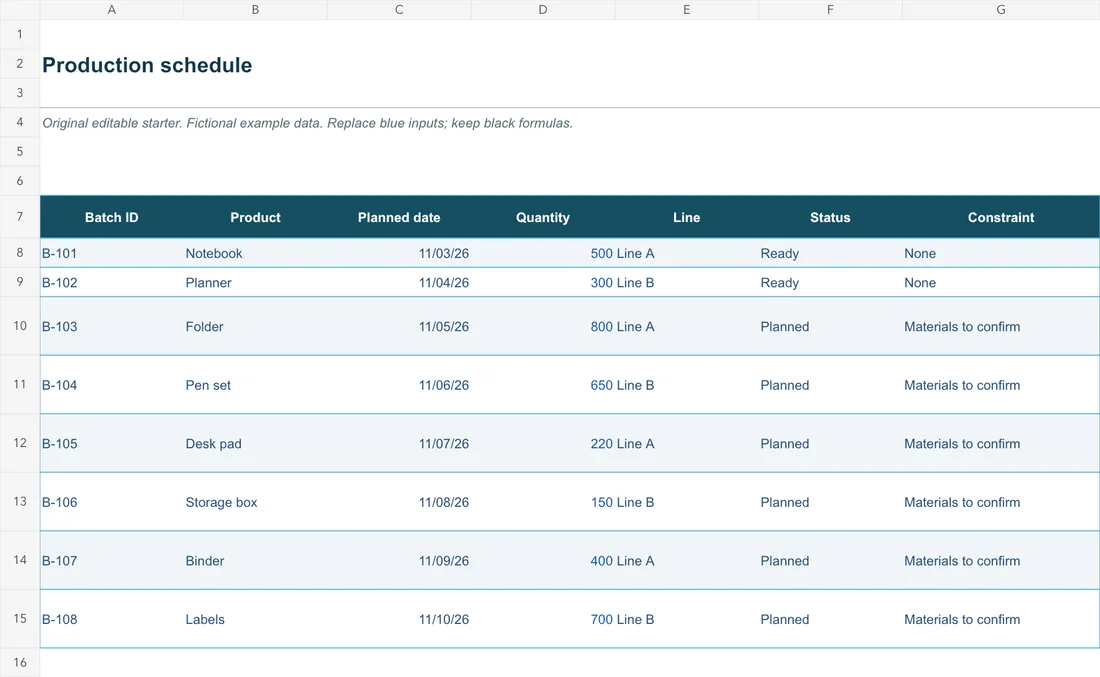Click the Production schedule title cell
Screen dimensions: 1100x677
click(x=147, y=65)
